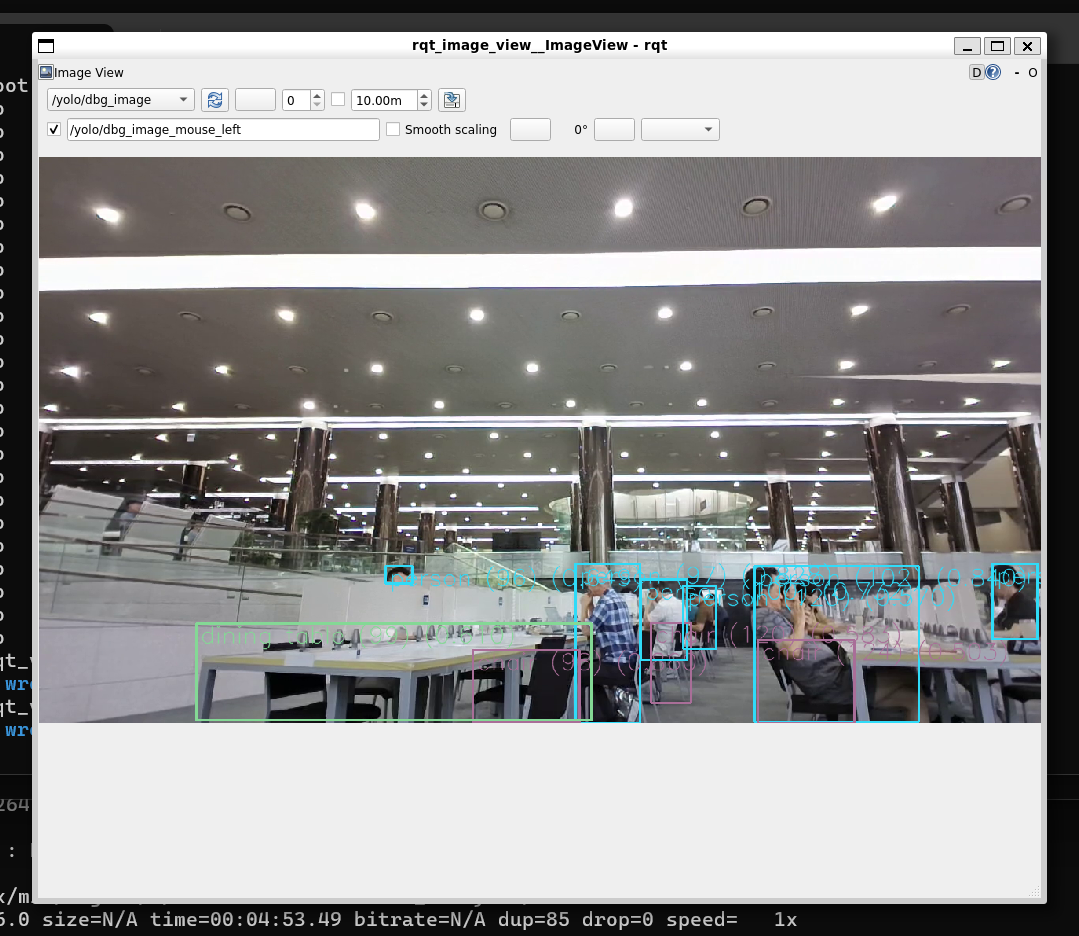Screen dimensions: 1079x936
Task: Click the window menu icon in title bar
Action: 46,45
